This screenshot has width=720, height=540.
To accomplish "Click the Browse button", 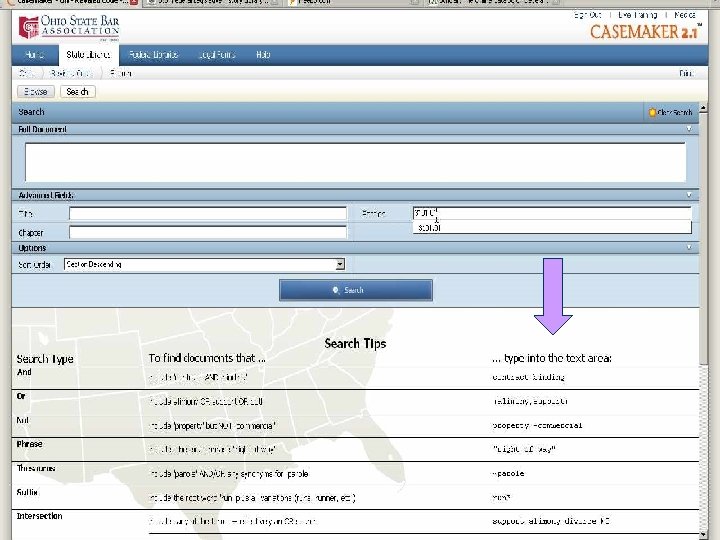I will [36, 91].
